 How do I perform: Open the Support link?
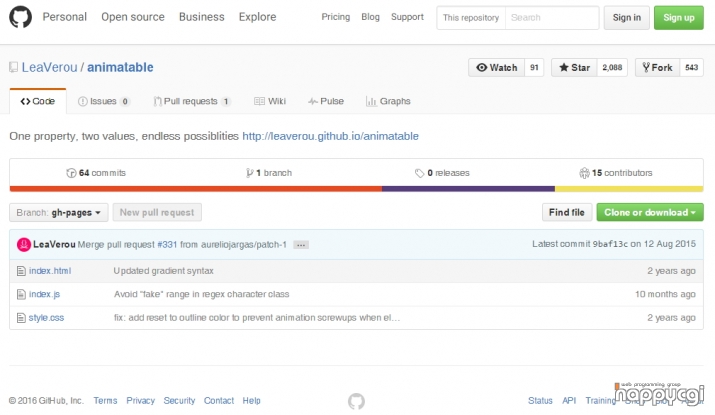[x=407, y=17]
